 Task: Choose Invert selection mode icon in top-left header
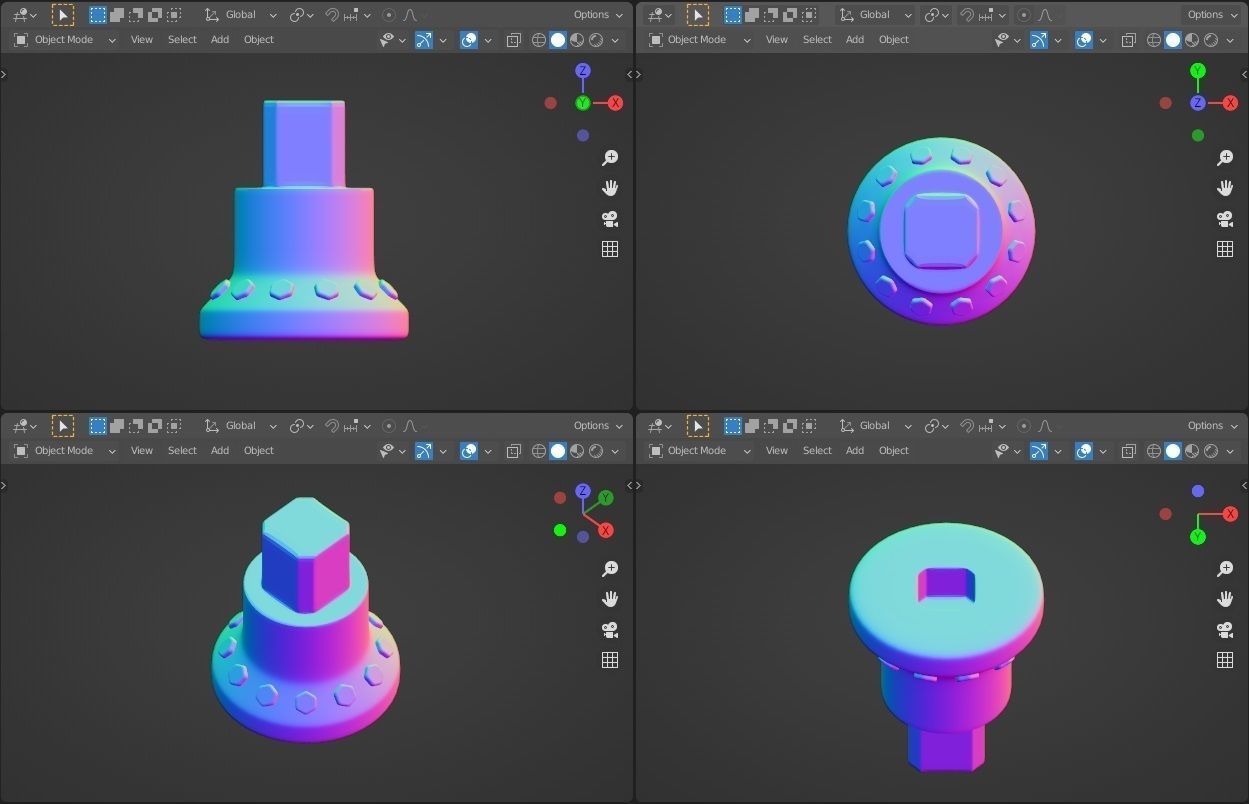pyautogui.click(x=154, y=15)
